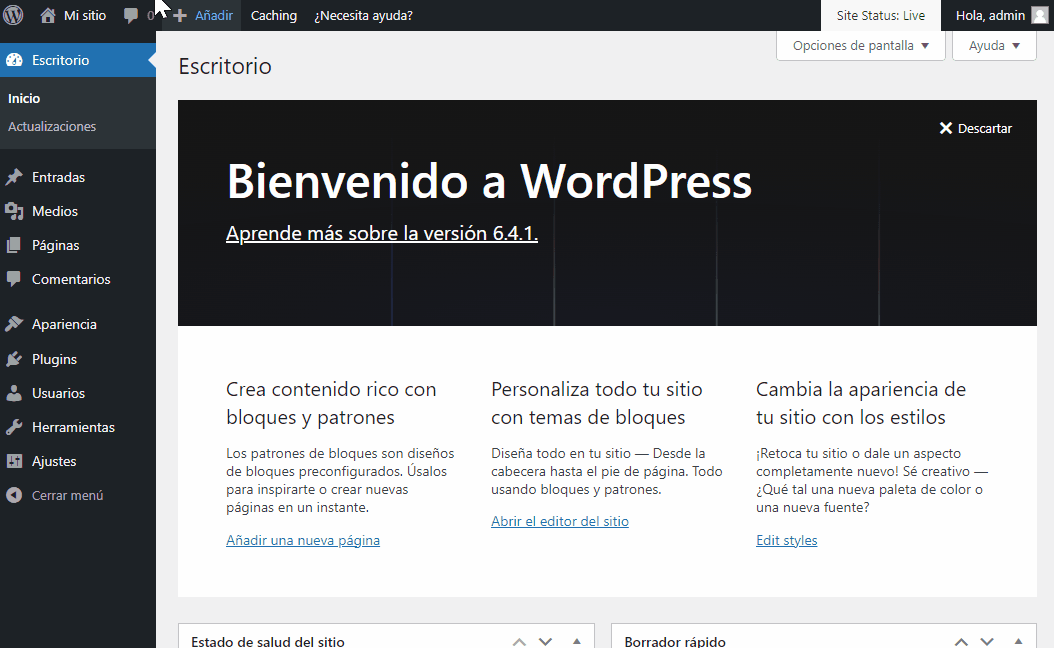Click Añadir una nueva página link
Image resolution: width=1054 pixels, height=648 pixels.
point(303,540)
